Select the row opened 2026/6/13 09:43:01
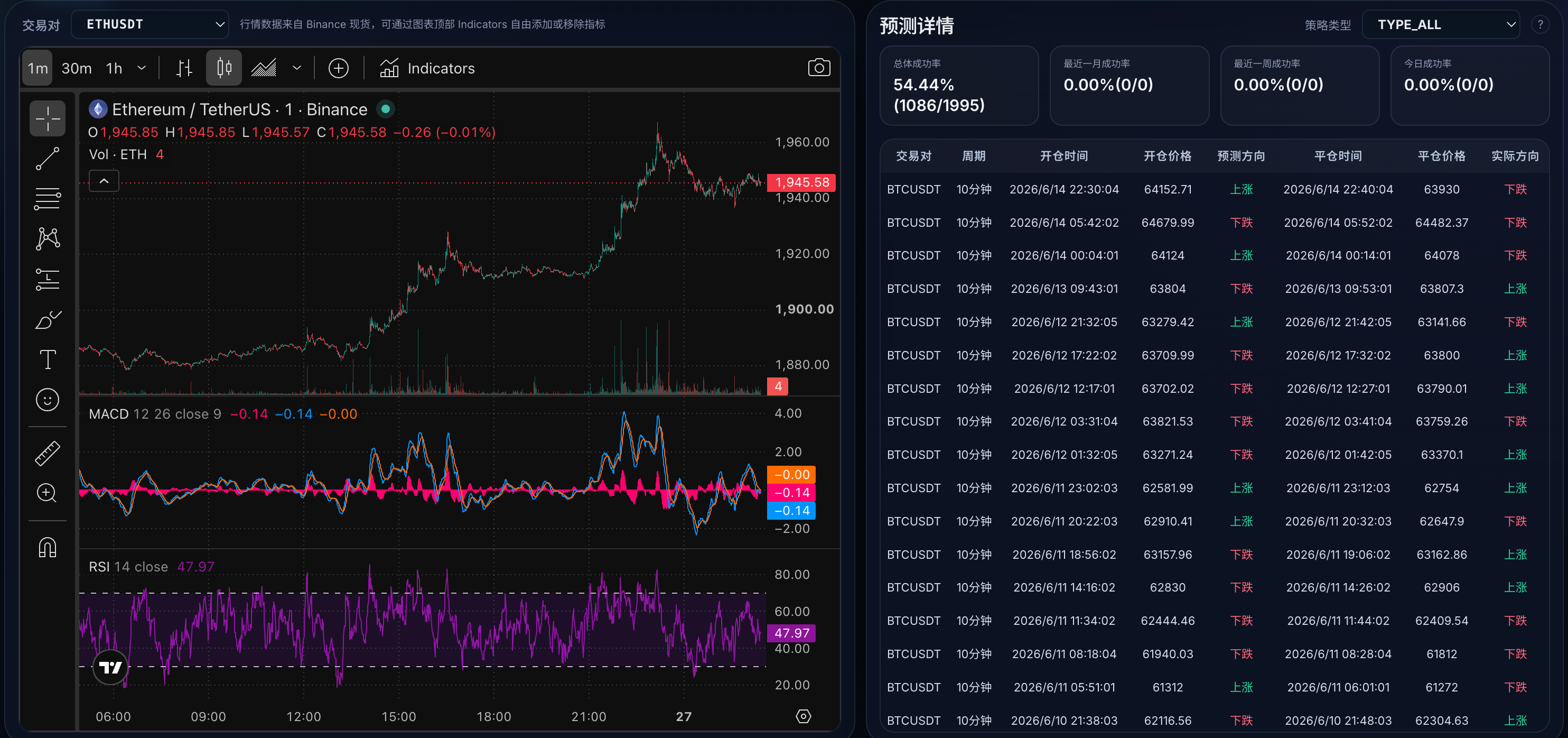The image size is (1568, 738). (1215, 289)
